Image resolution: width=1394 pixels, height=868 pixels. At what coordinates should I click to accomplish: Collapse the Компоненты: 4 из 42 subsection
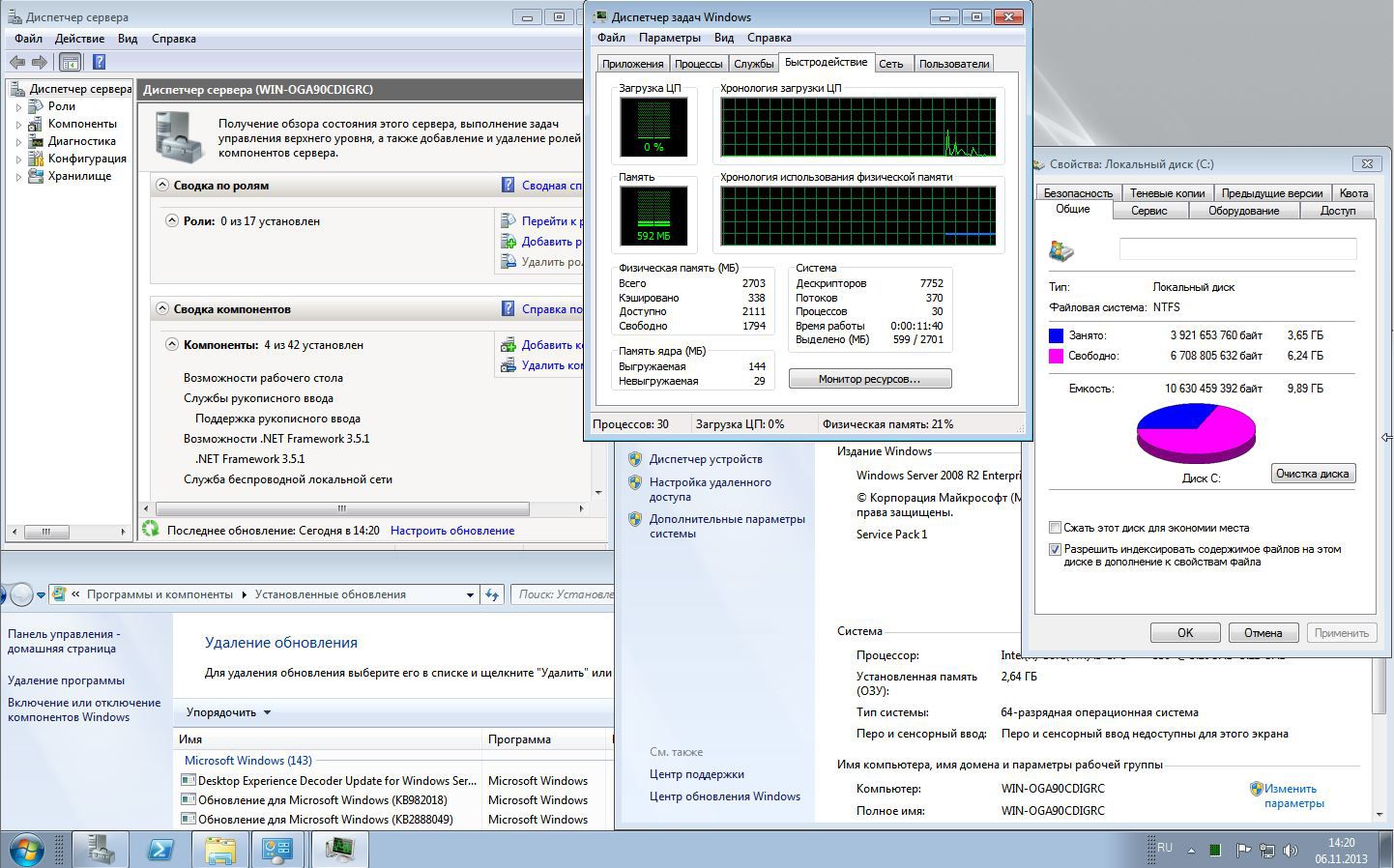tap(171, 344)
